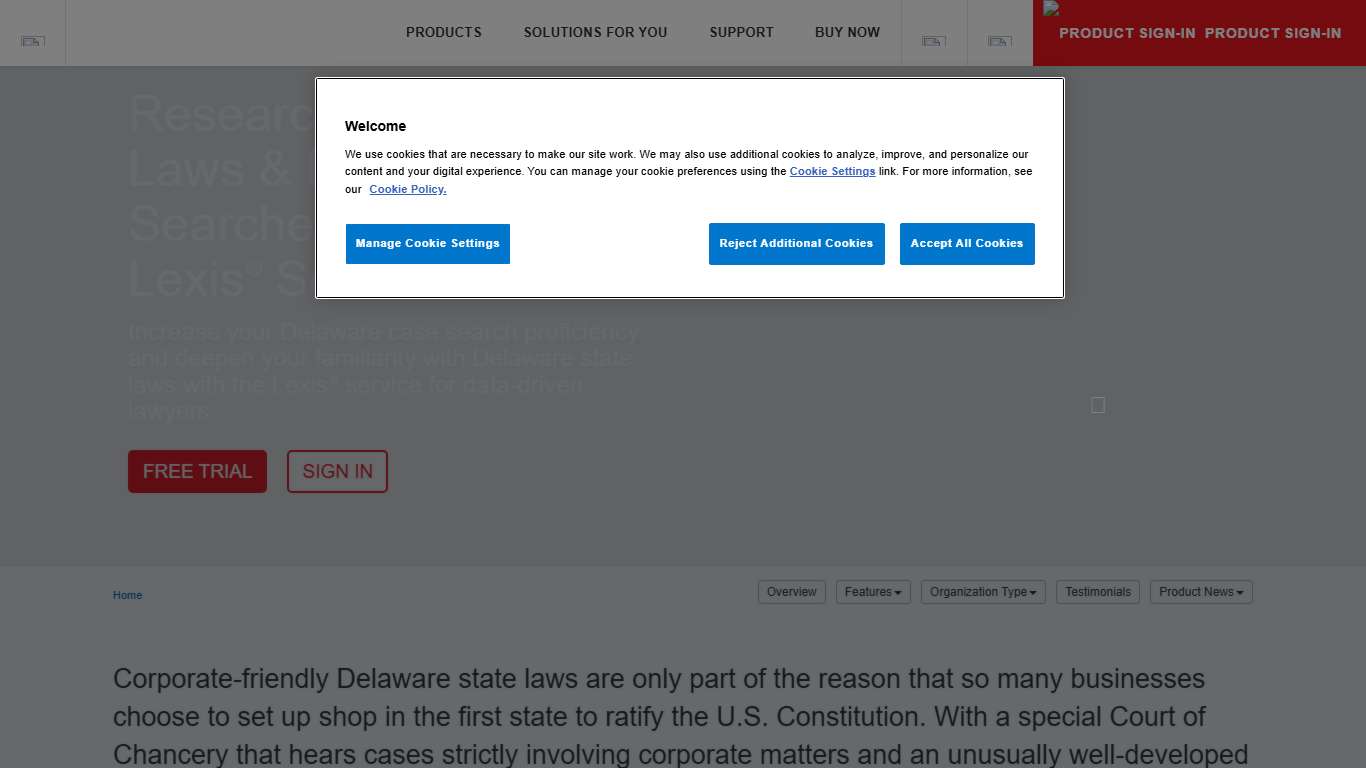Reject Additional Cookies in the dialog
Viewport: 1366px width, 768px height.
point(796,243)
